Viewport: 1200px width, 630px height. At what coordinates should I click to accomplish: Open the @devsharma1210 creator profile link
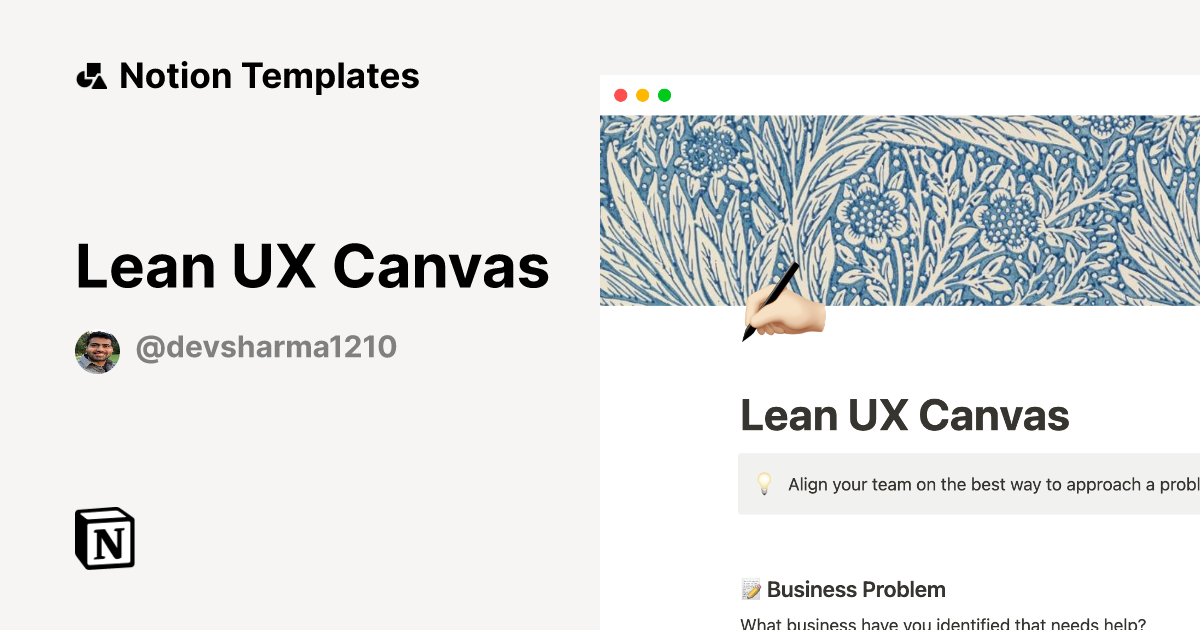[265, 346]
